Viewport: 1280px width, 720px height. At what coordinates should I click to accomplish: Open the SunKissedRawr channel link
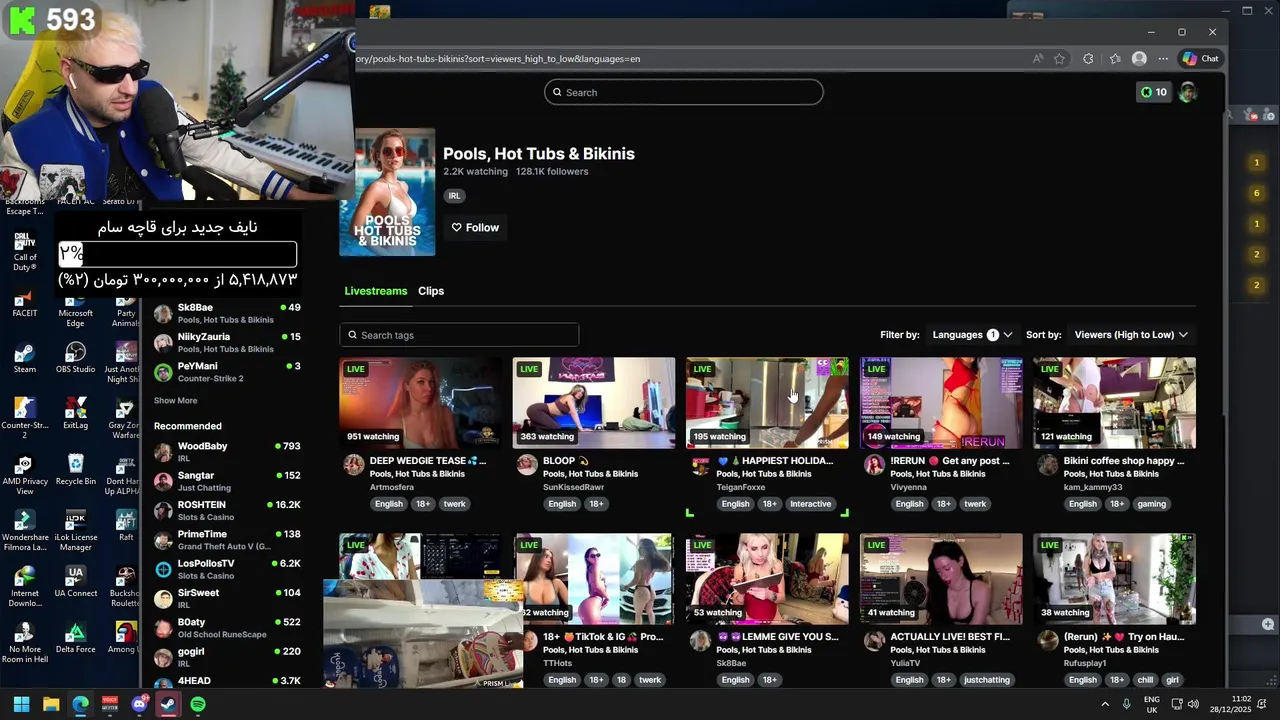click(x=573, y=487)
